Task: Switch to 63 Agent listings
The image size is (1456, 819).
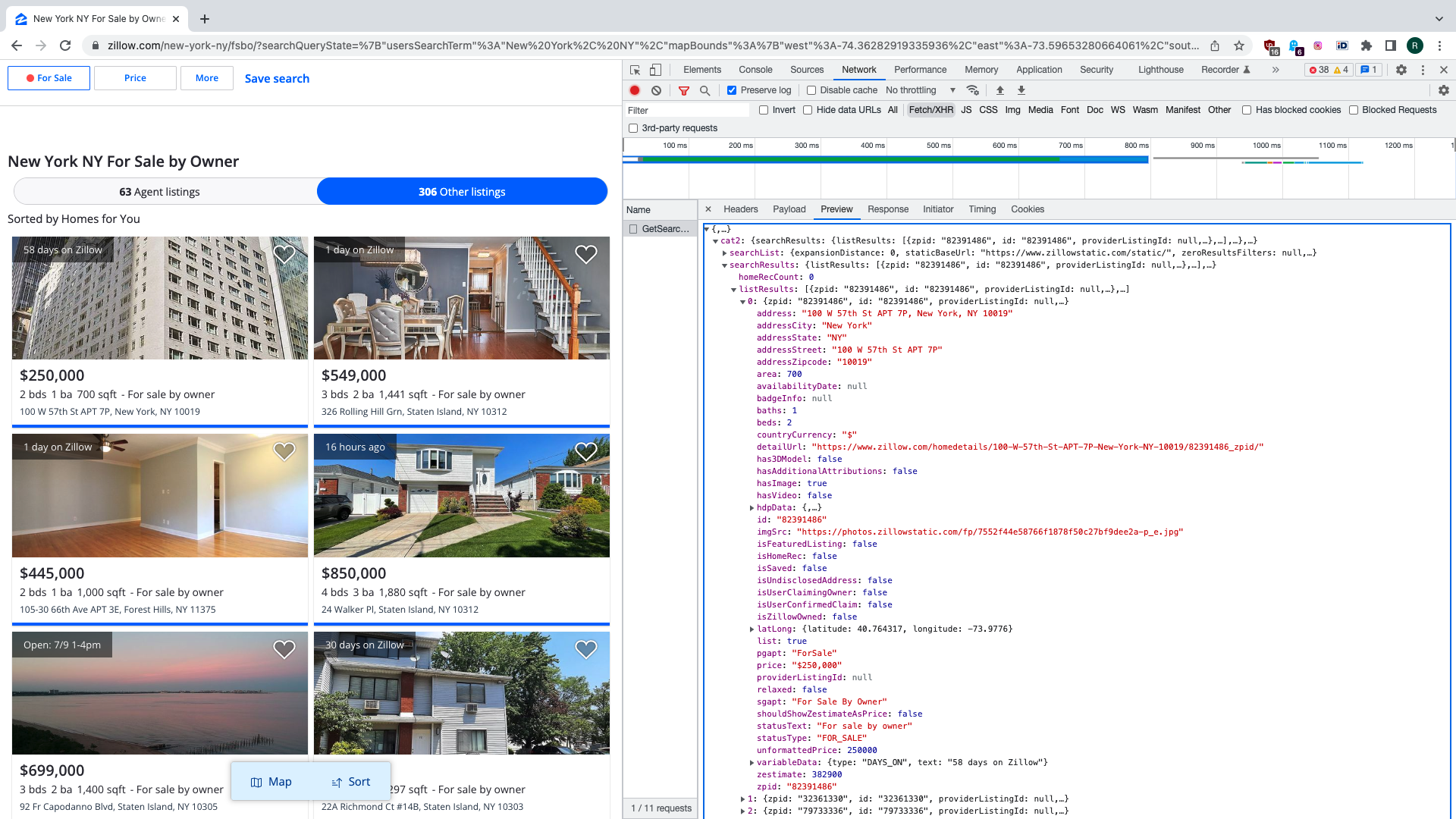Action: [159, 192]
